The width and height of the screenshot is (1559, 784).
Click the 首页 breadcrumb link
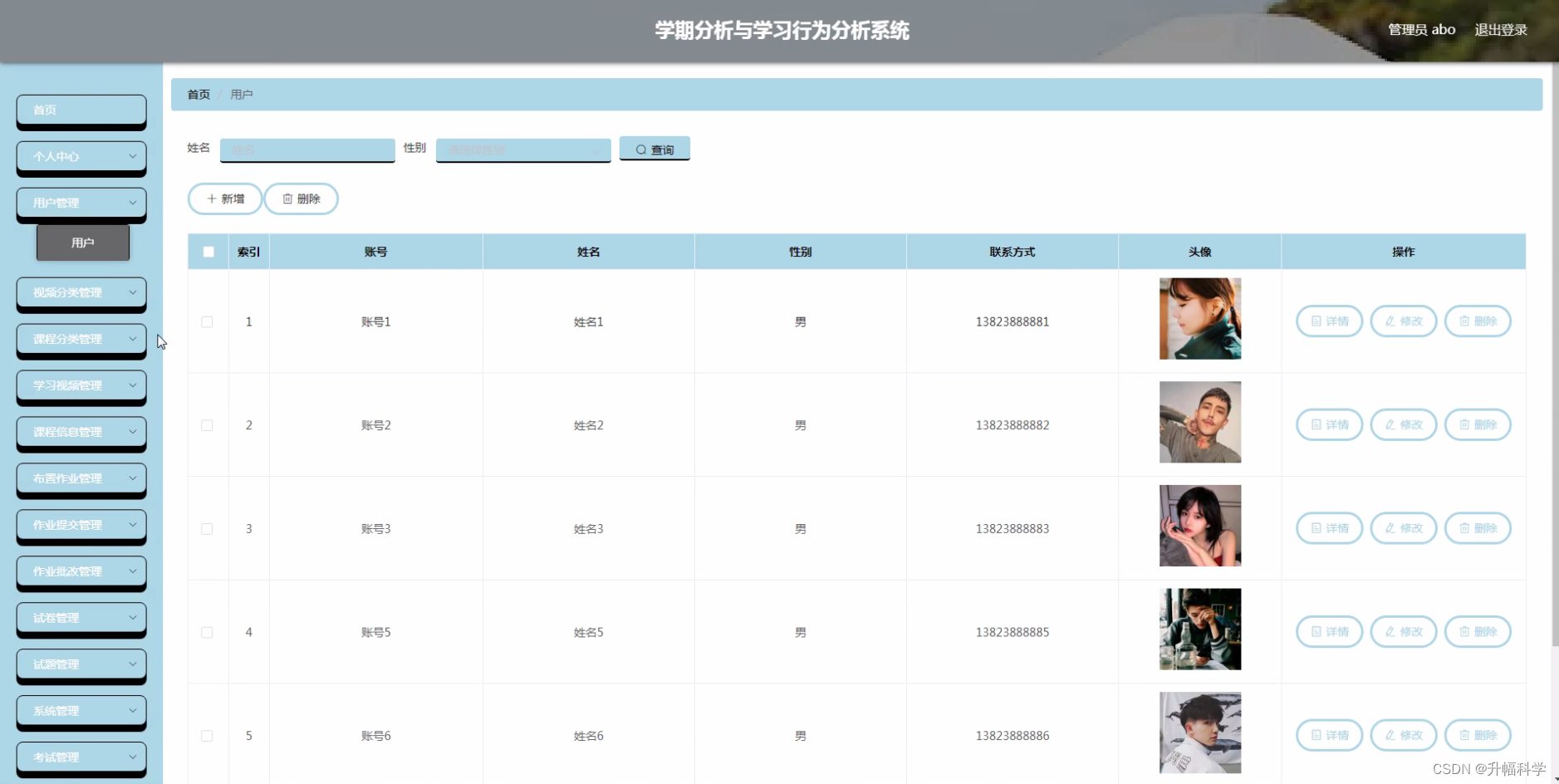(x=197, y=94)
